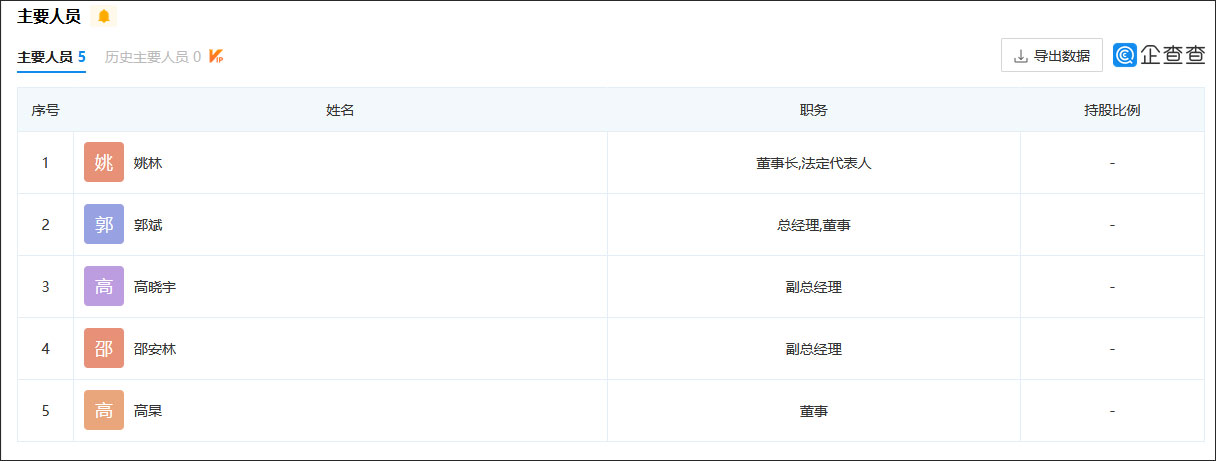Click the 导出数据 export button
The height and width of the screenshot is (461, 1216).
[x=1051, y=56]
